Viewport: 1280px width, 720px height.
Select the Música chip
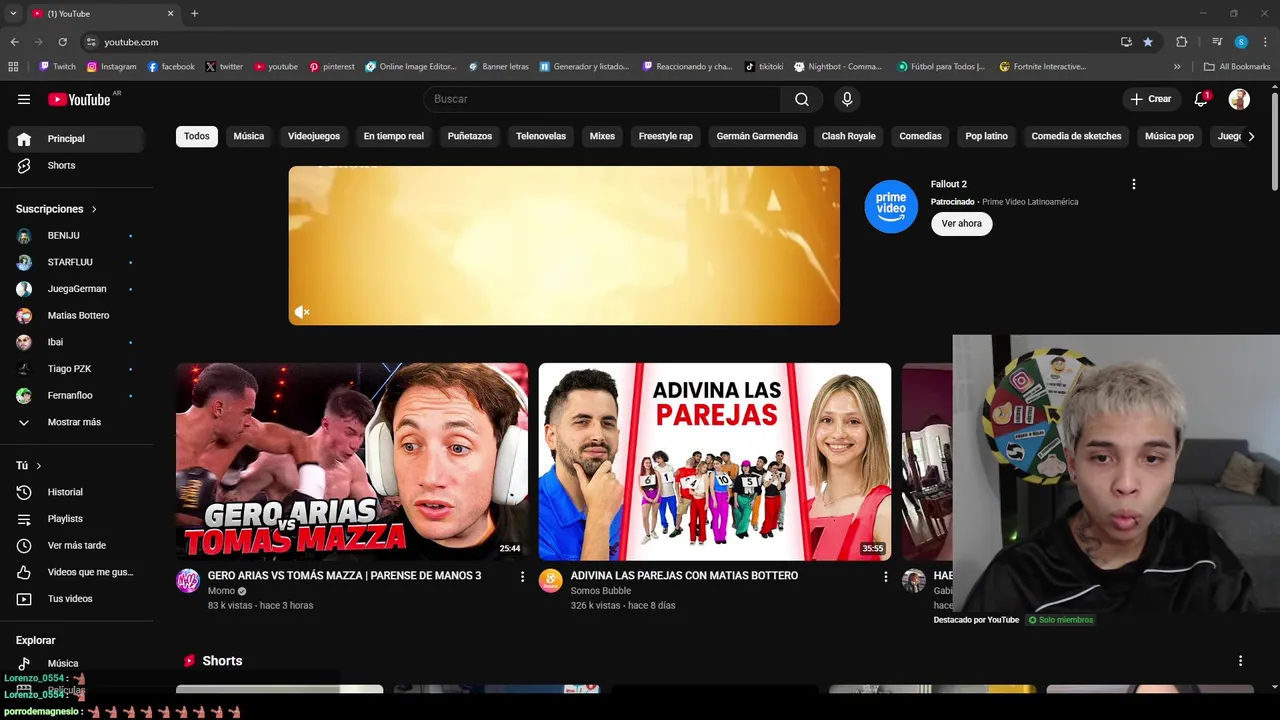point(249,136)
